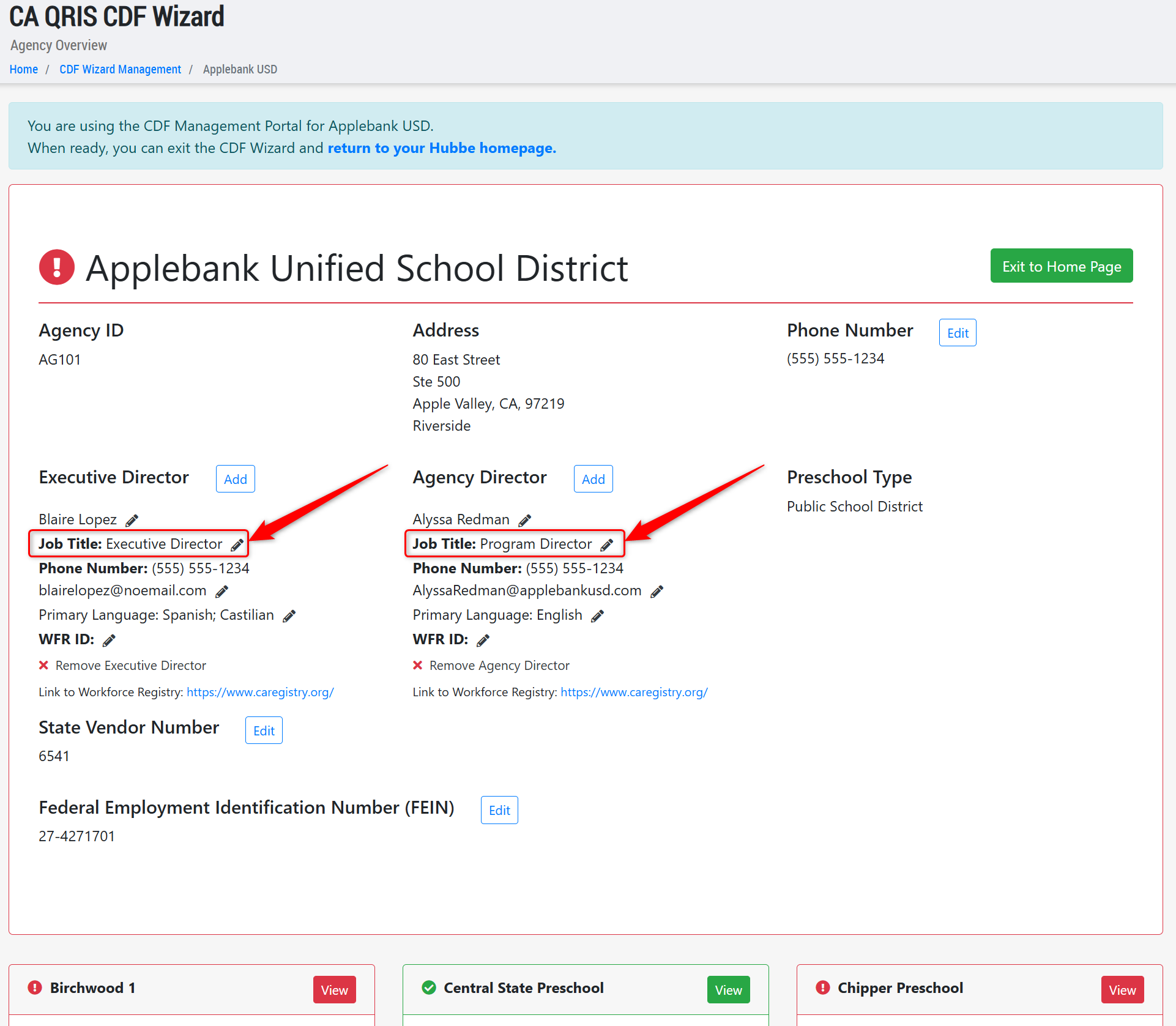Edit Program Director job title pencil
1176x1026 pixels.
pos(606,545)
